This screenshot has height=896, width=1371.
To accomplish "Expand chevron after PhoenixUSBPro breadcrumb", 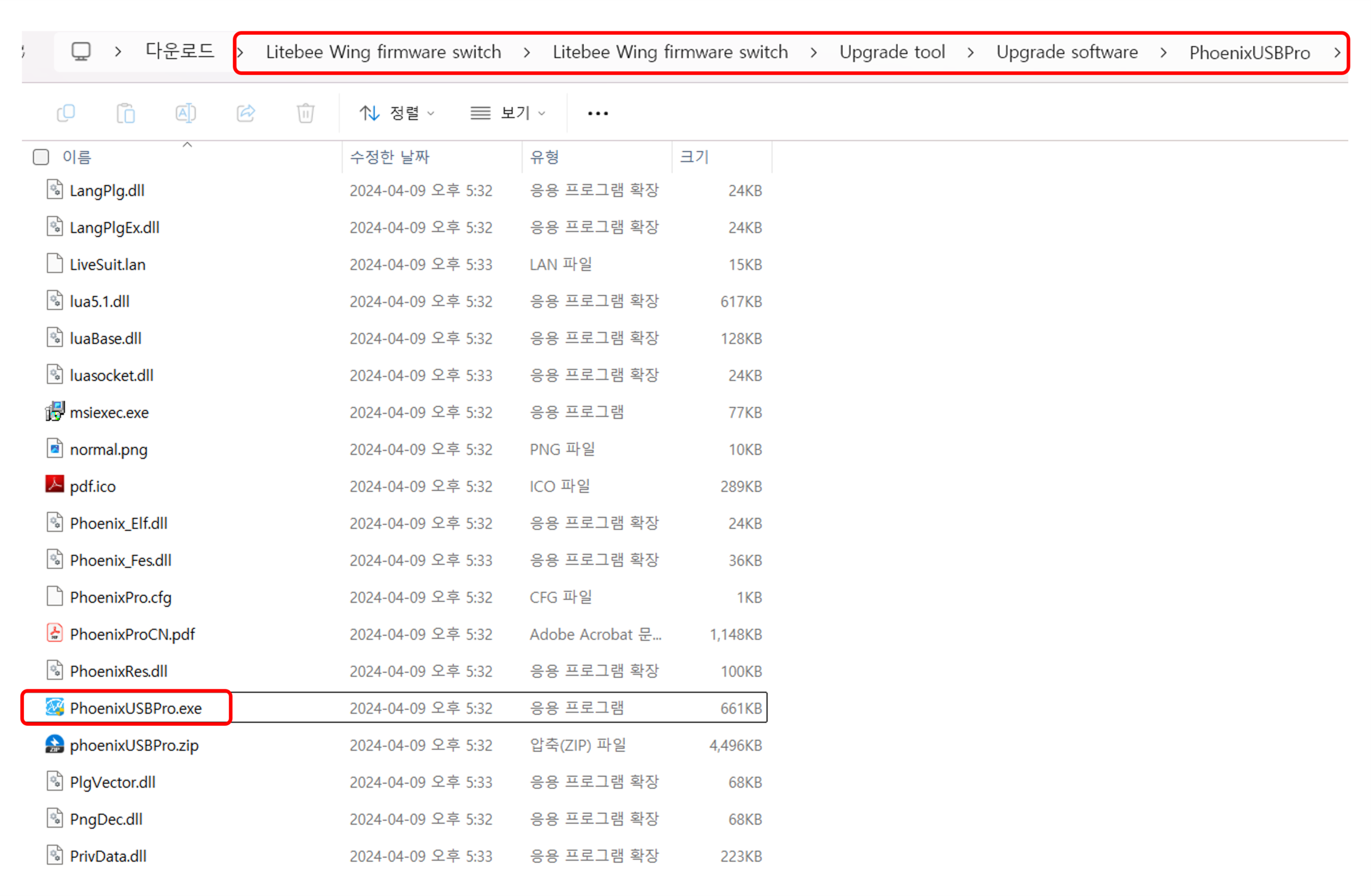I will 1337,53.
